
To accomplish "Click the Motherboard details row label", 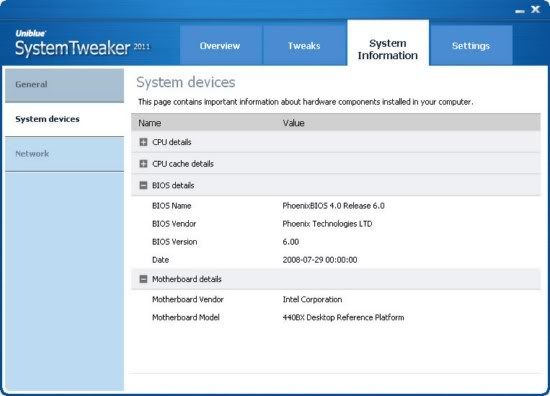I will tap(187, 279).
